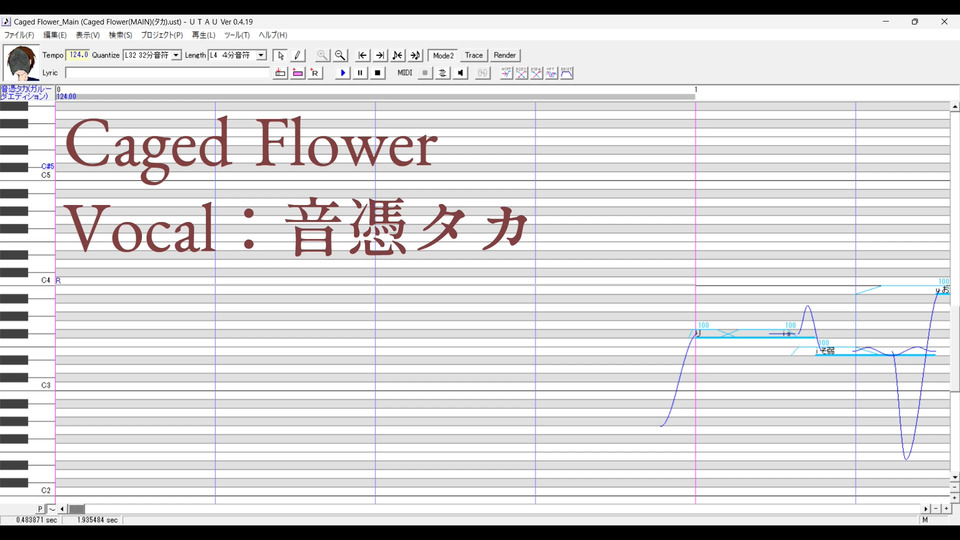Start playback with the blue play button

coord(342,73)
